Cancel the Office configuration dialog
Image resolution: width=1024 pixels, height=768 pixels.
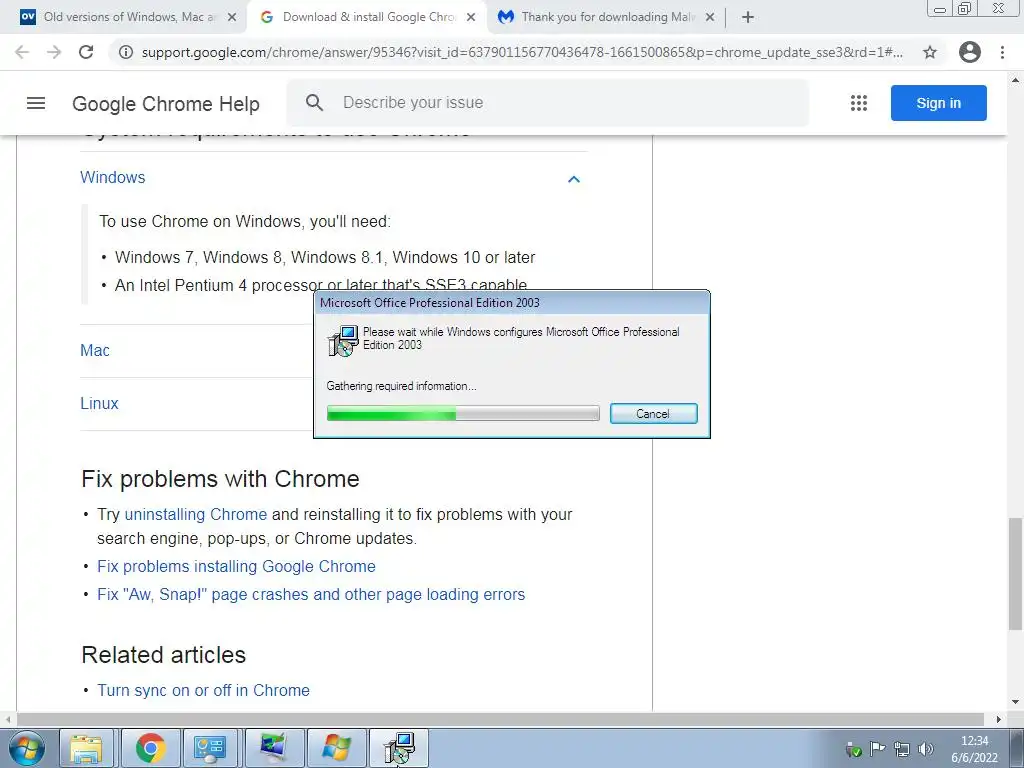[654, 413]
